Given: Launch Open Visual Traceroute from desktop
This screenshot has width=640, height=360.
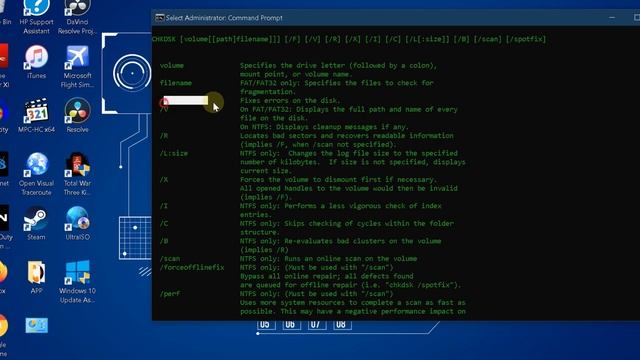Looking at the screenshot, I should coord(36,174).
